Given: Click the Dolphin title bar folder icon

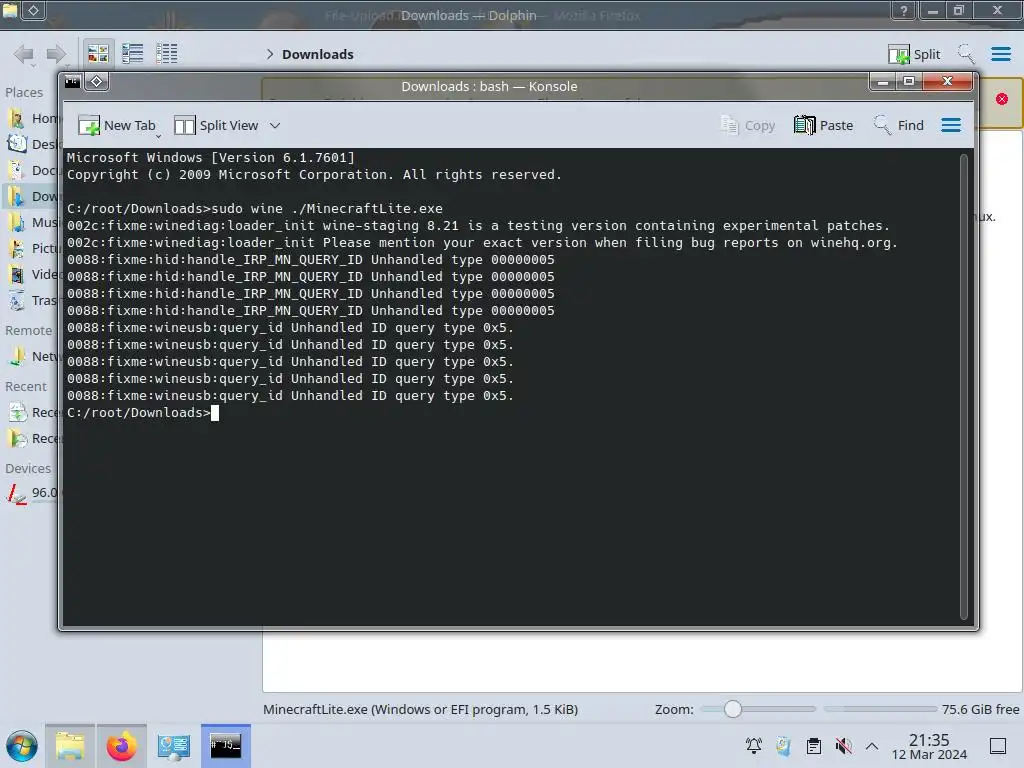Looking at the screenshot, I should (10, 10).
